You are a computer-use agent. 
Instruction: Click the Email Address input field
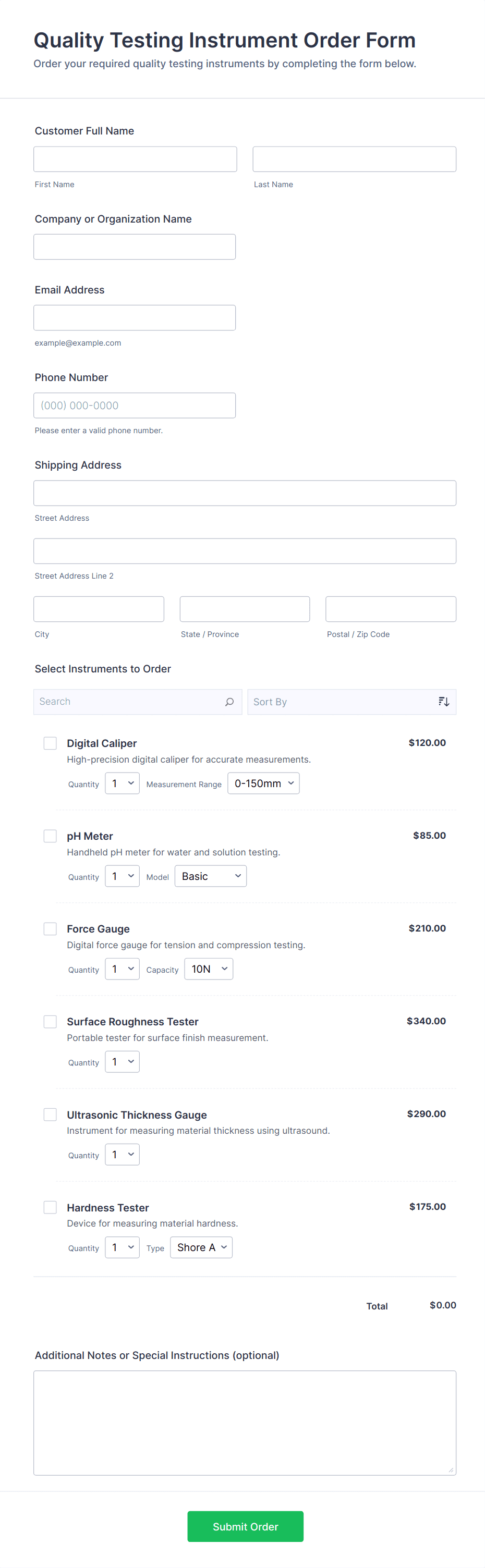[135, 318]
